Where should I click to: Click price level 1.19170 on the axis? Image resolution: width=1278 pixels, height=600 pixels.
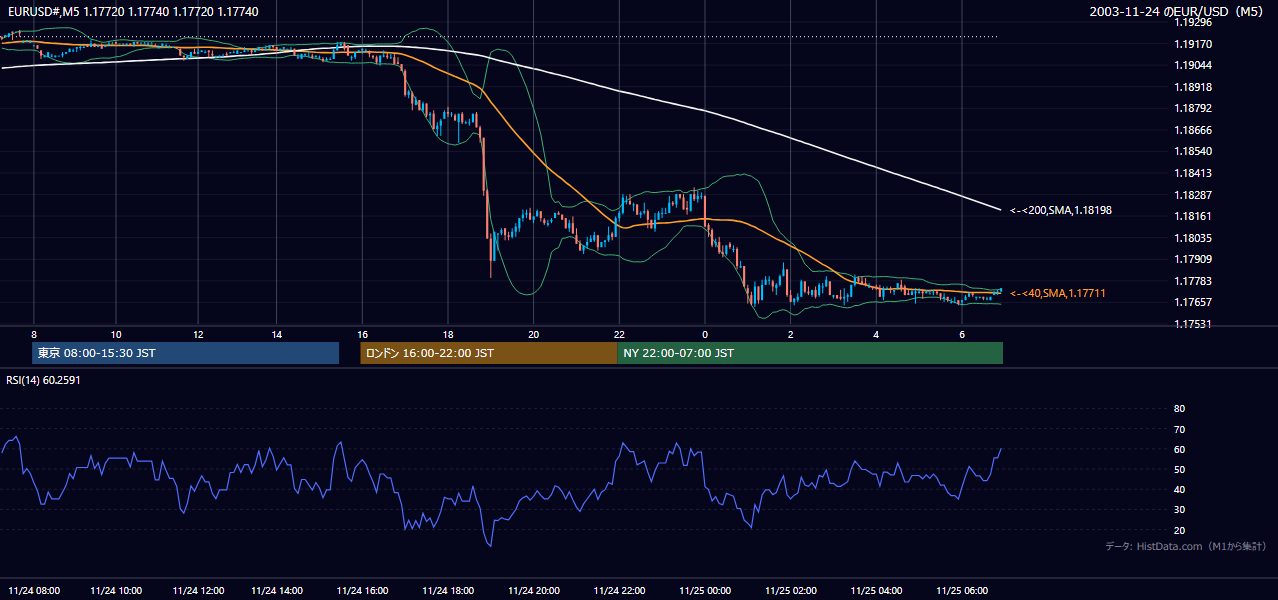[x=1192, y=44]
